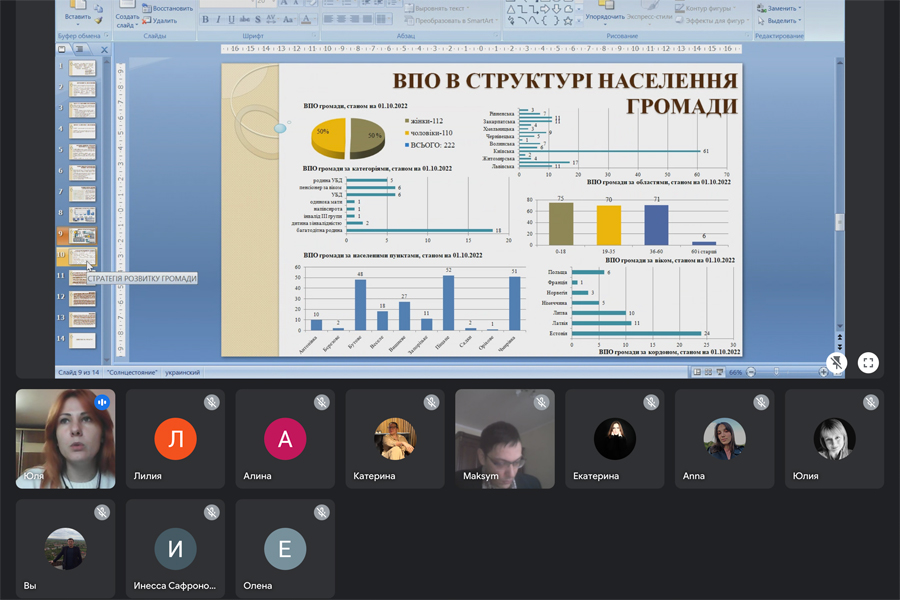Open the font color dropdown arrow

tap(315, 19)
